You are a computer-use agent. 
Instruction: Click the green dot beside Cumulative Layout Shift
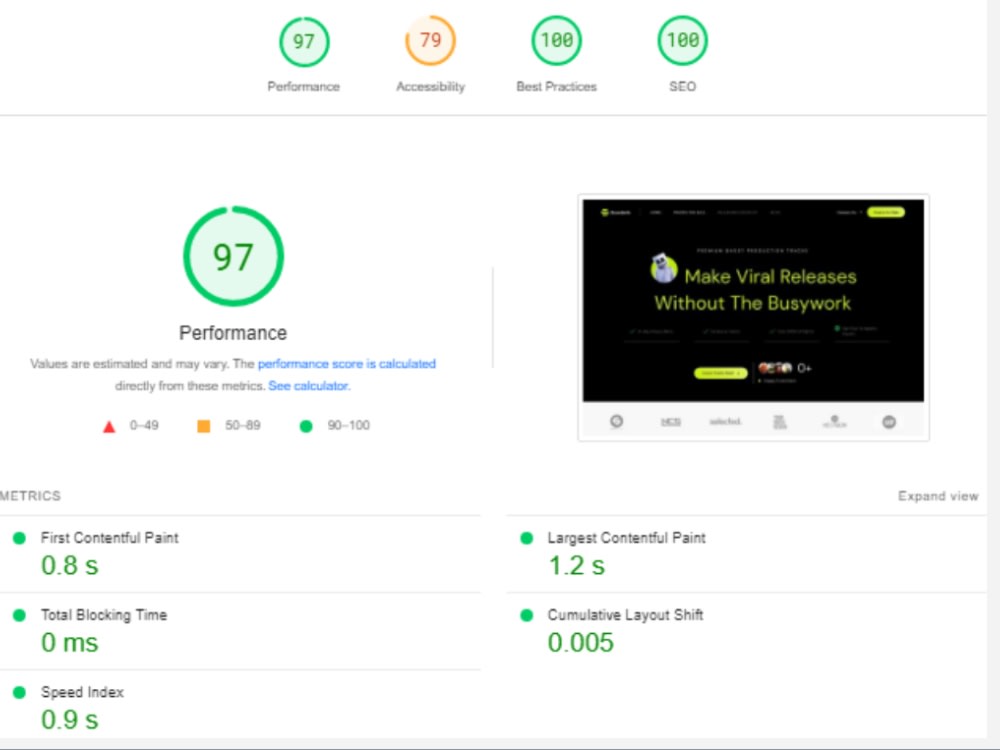[x=527, y=615]
